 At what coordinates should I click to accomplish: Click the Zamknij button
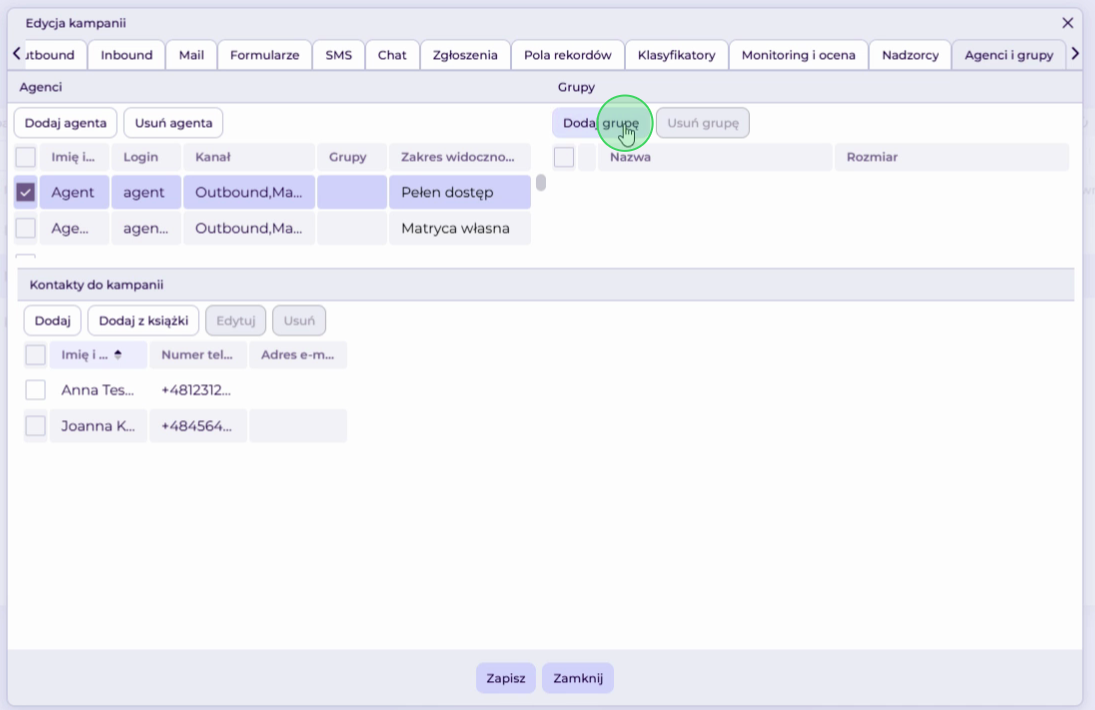578,678
